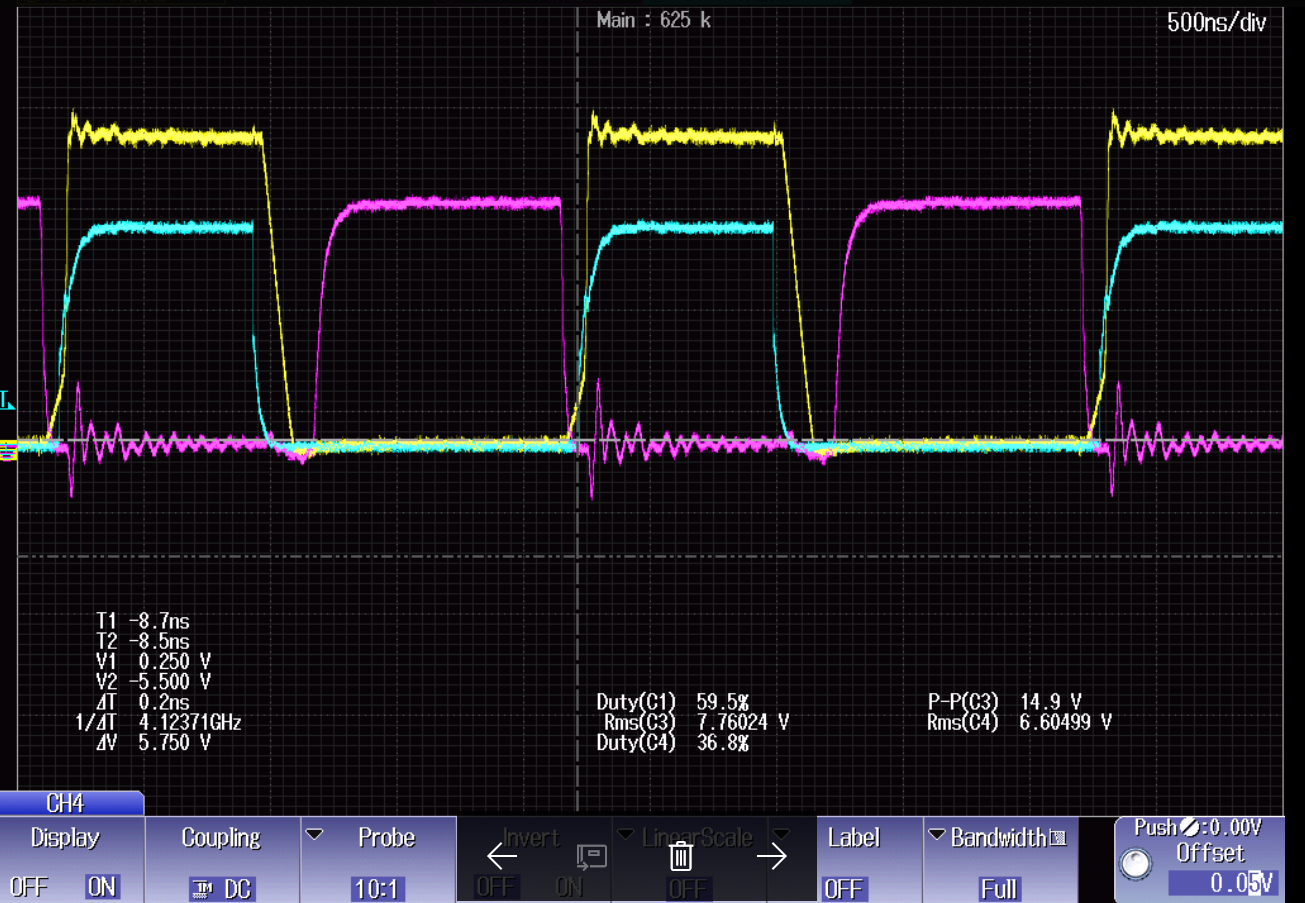Click the Push 0.00V reset label
This screenshot has width=1305, height=903.
point(1198,828)
